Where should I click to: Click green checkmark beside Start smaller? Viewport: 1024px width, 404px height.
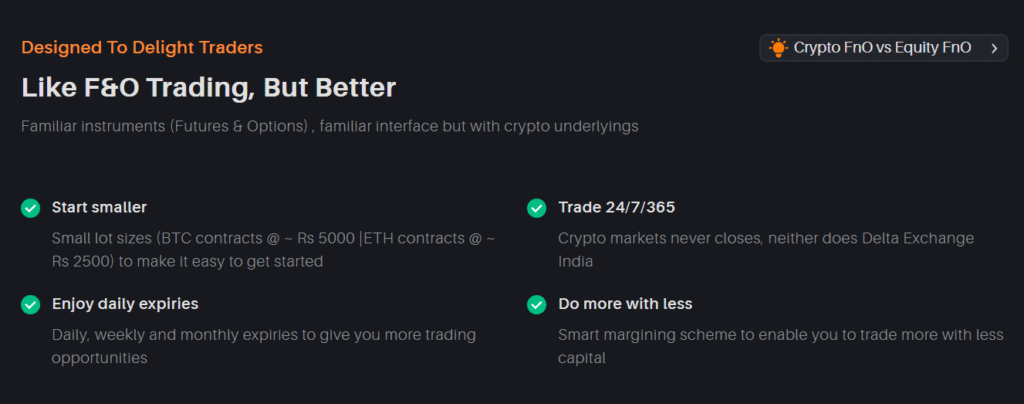[x=31, y=208]
